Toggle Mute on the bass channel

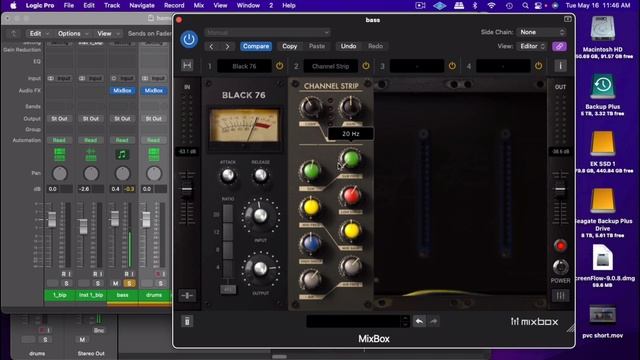[116, 283]
